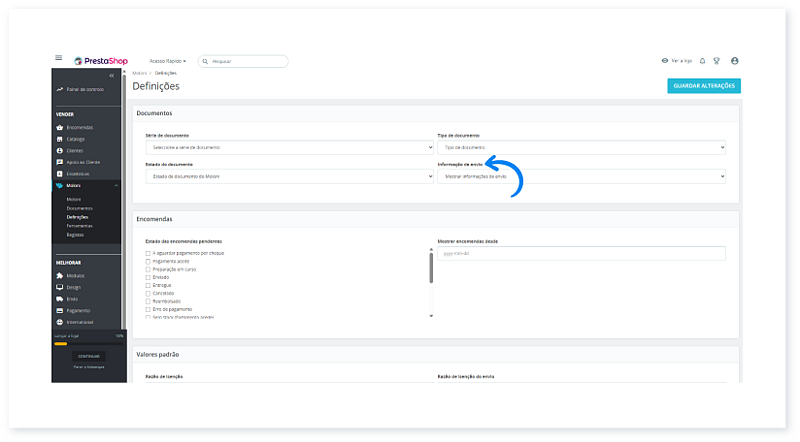
Task: Click the hamburger menu icon
Action: 59,60
